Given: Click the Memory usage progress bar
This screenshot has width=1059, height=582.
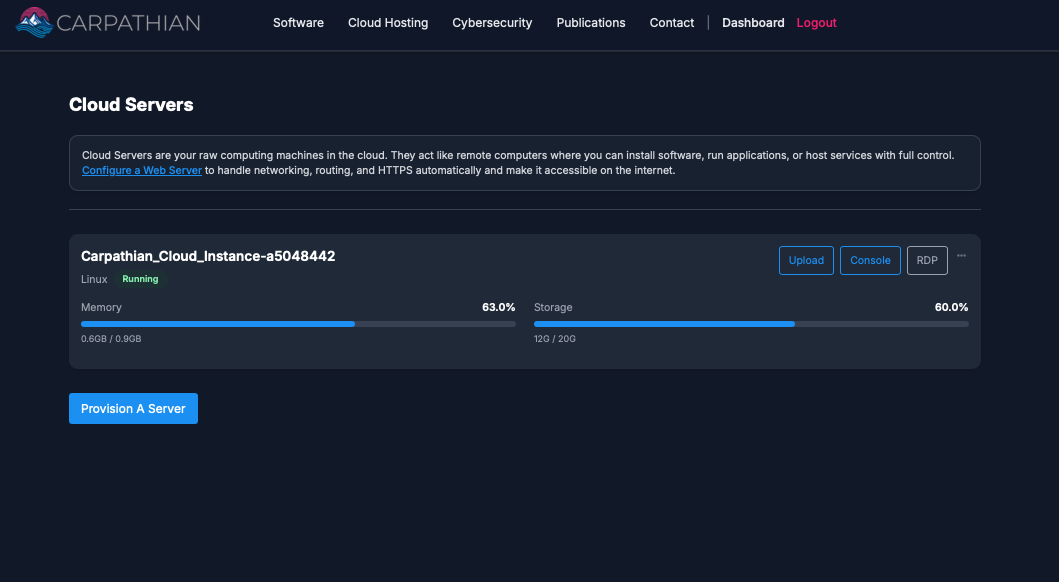Looking at the screenshot, I should 298,323.
